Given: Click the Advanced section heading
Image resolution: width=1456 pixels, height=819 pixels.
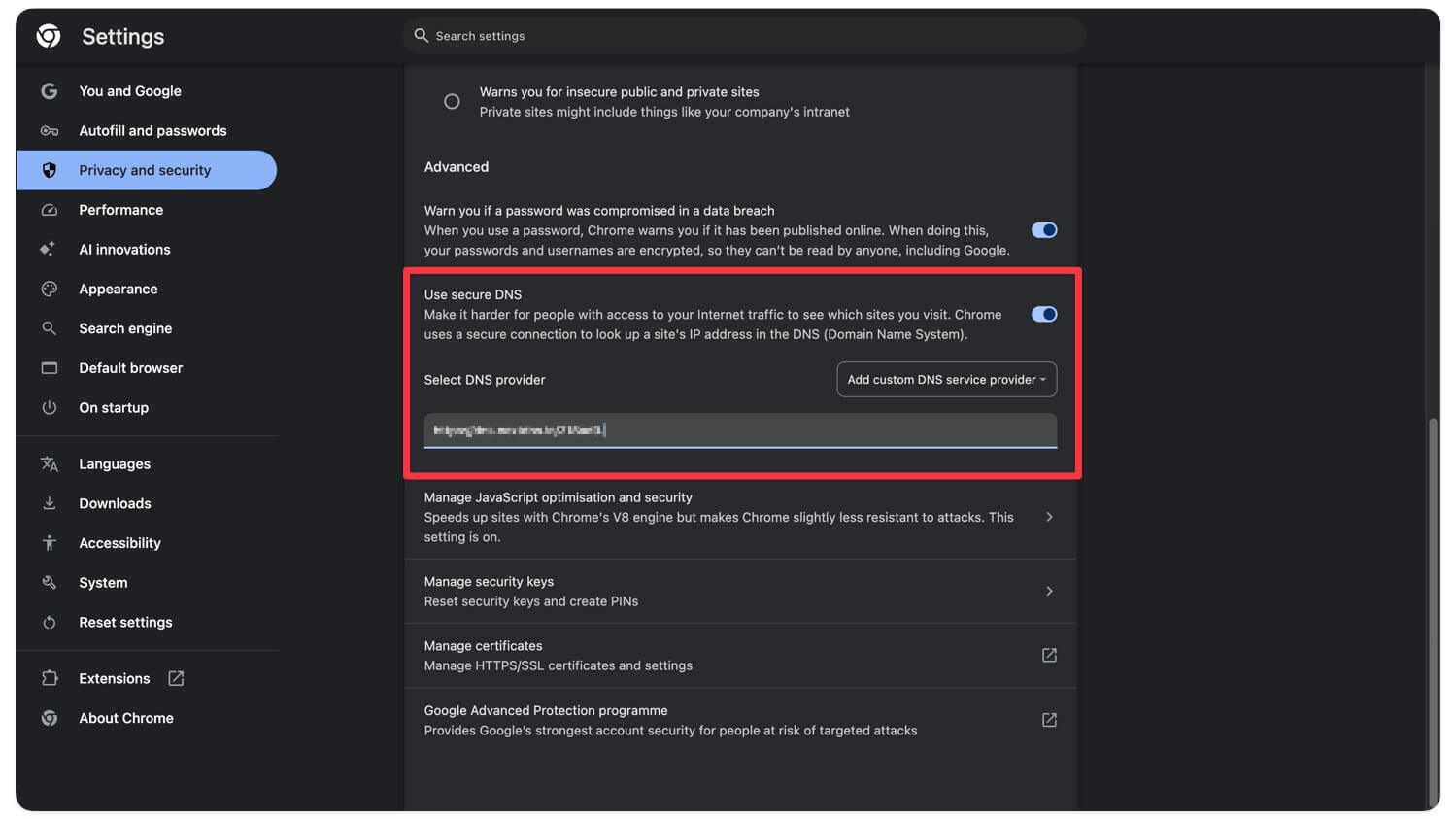Looking at the screenshot, I should click(457, 167).
